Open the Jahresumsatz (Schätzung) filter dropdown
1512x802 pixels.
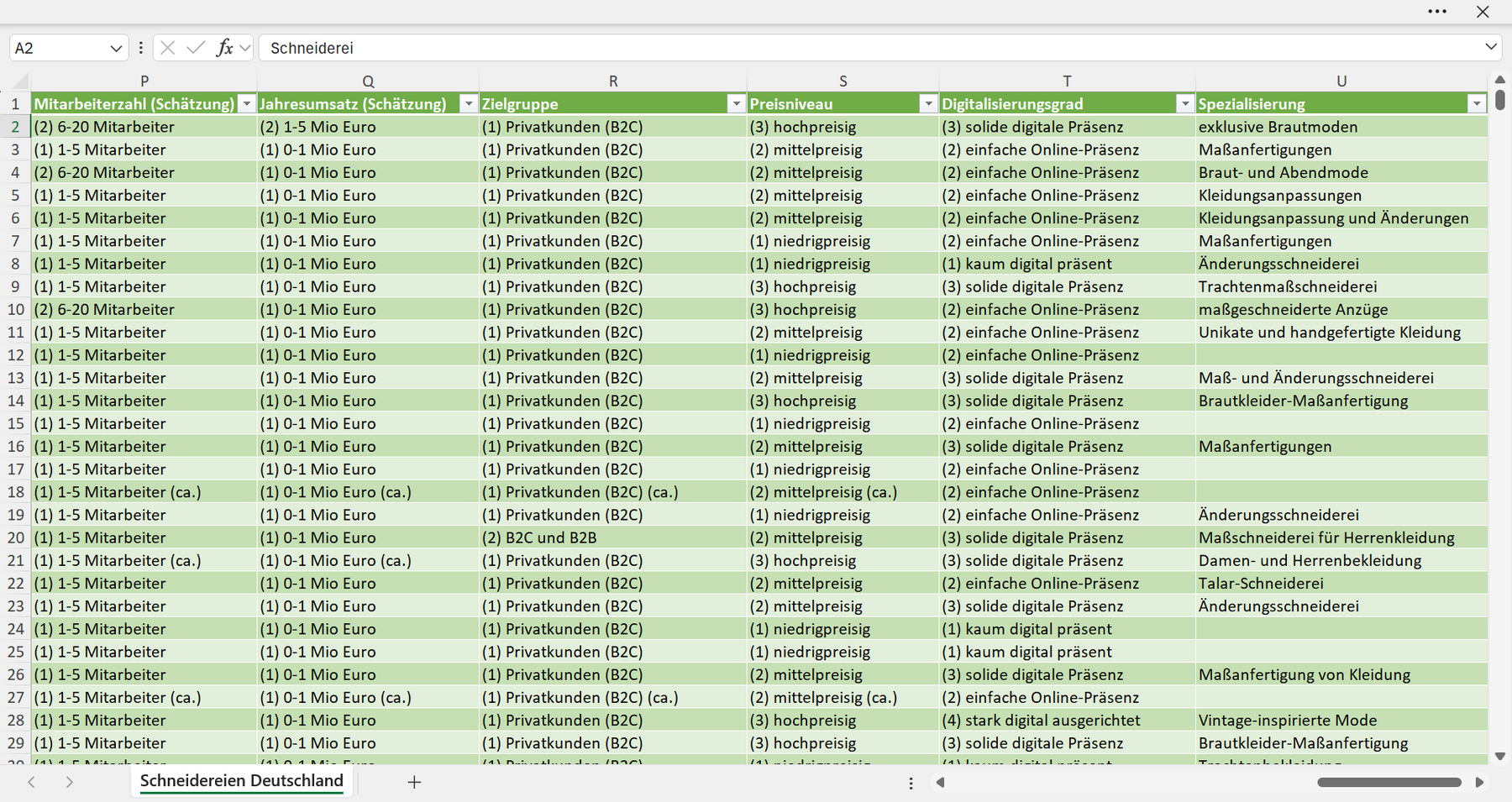click(469, 104)
